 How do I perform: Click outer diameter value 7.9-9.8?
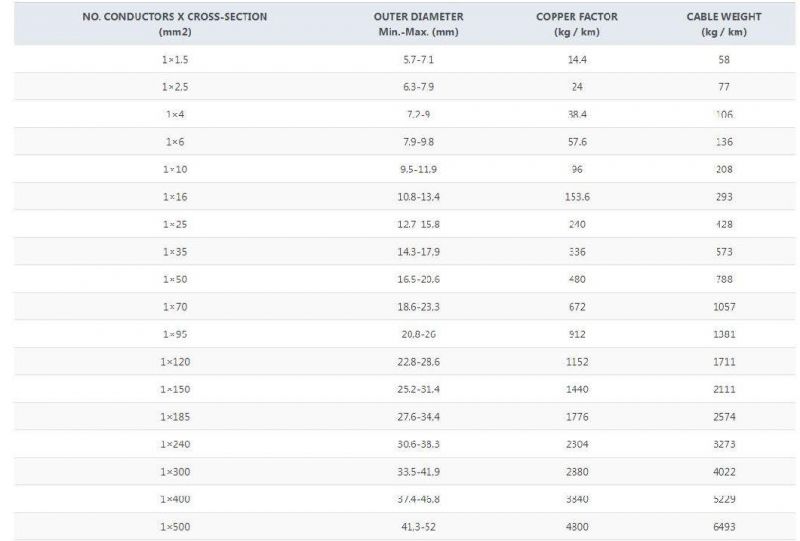tap(418, 142)
